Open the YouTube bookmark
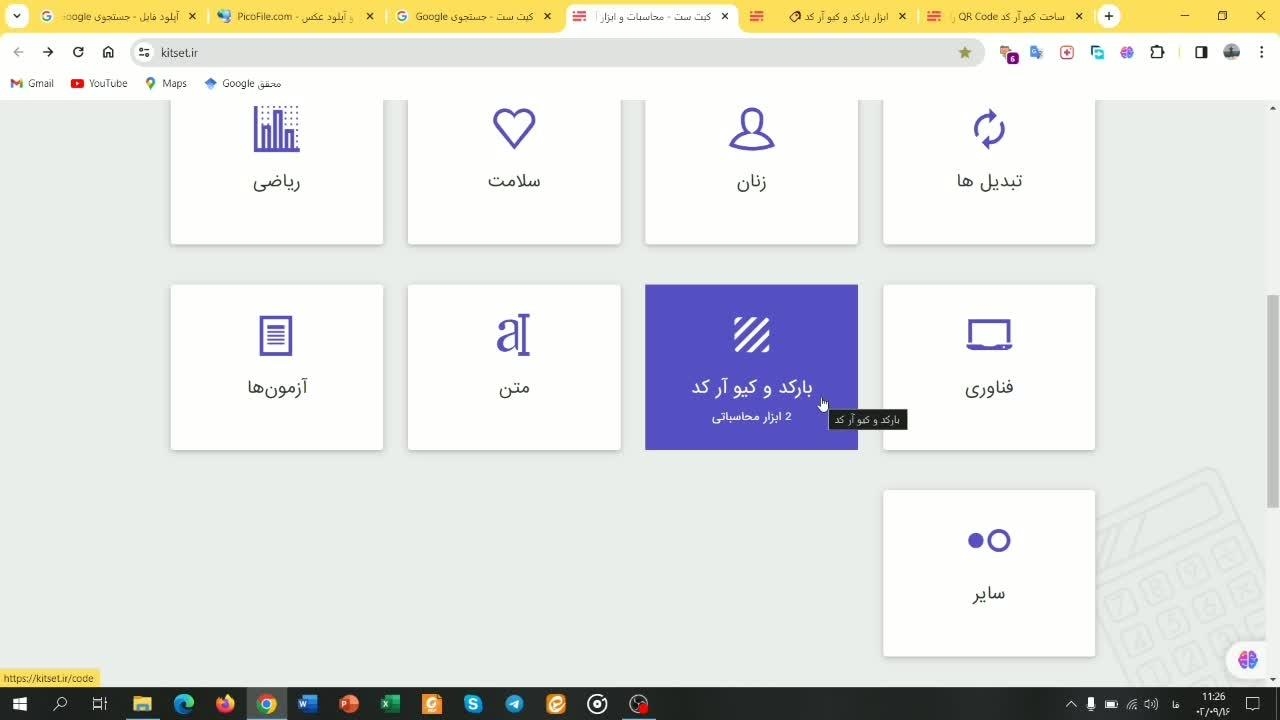Viewport: 1280px width, 720px height. (x=99, y=83)
